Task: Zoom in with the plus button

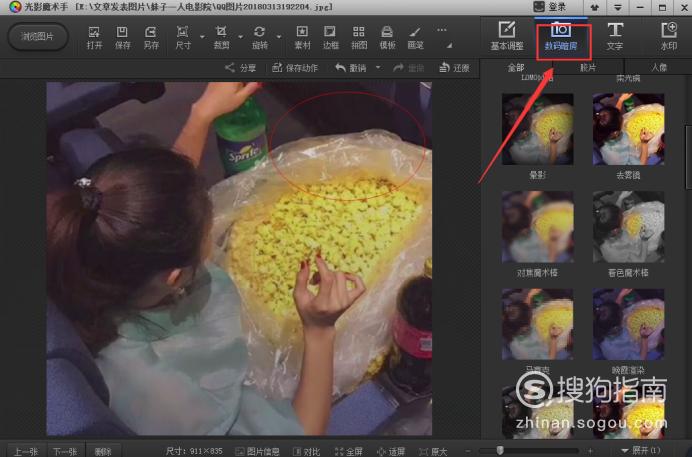Action: [x=590, y=450]
